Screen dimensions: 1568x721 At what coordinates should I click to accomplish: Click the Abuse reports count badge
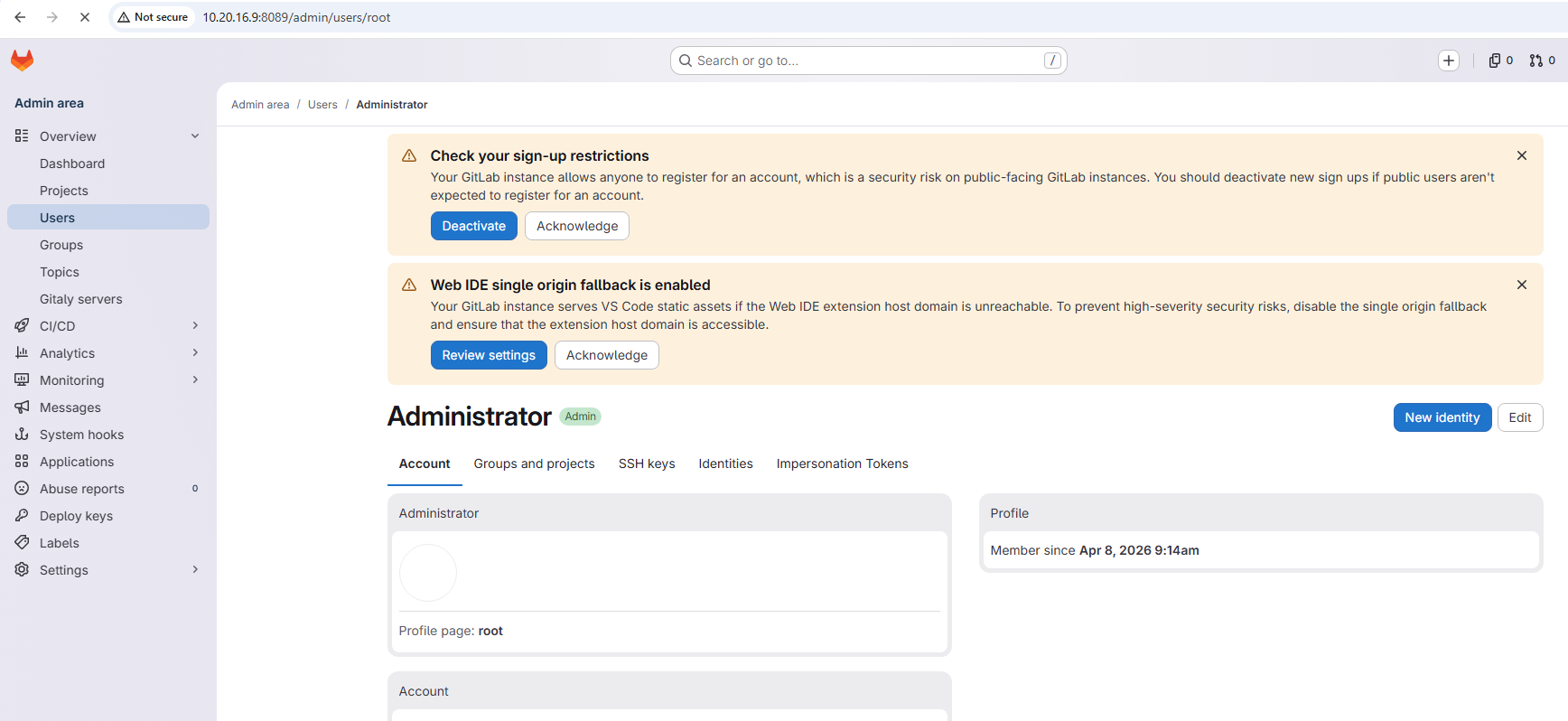click(x=195, y=488)
